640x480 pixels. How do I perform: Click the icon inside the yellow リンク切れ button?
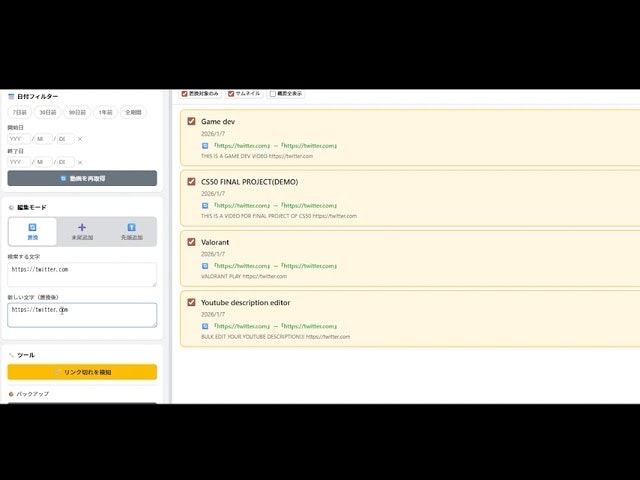pos(58,372)
